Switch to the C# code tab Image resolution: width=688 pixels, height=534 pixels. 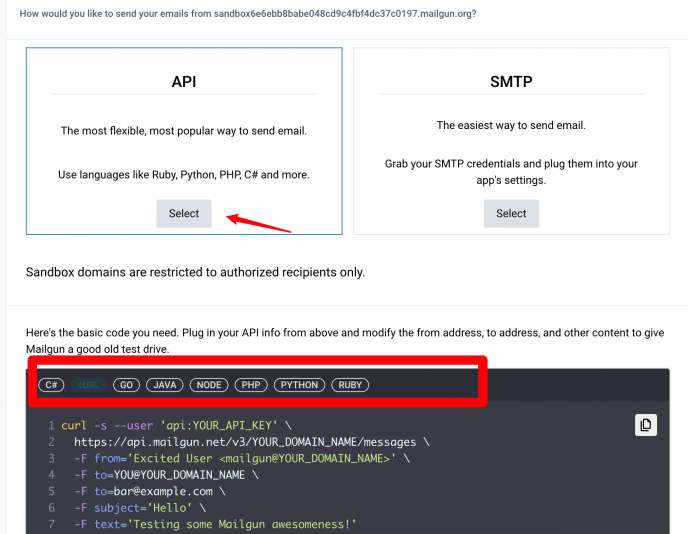coord(51,385)
